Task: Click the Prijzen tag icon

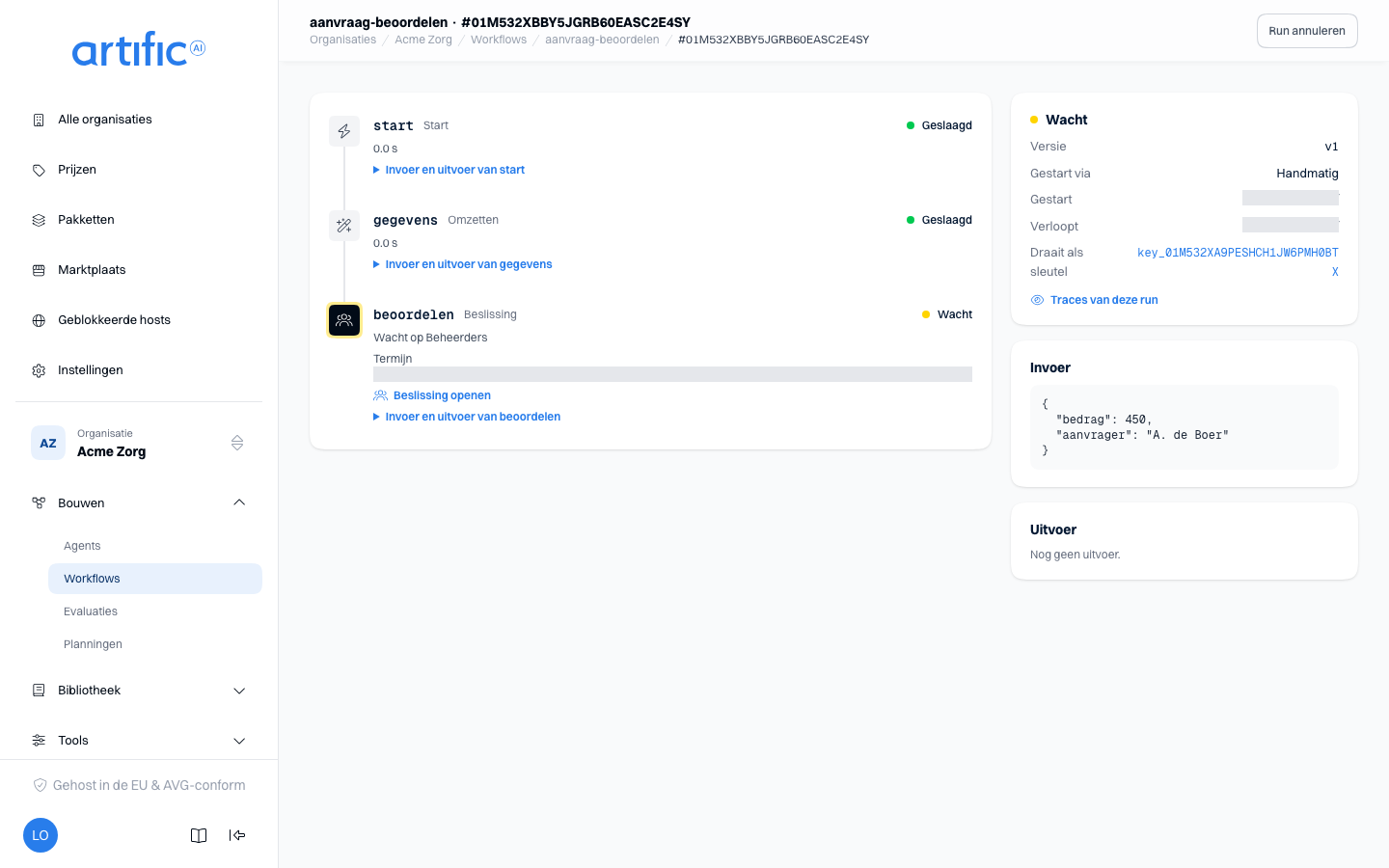Action: click(x=39, y=170)
